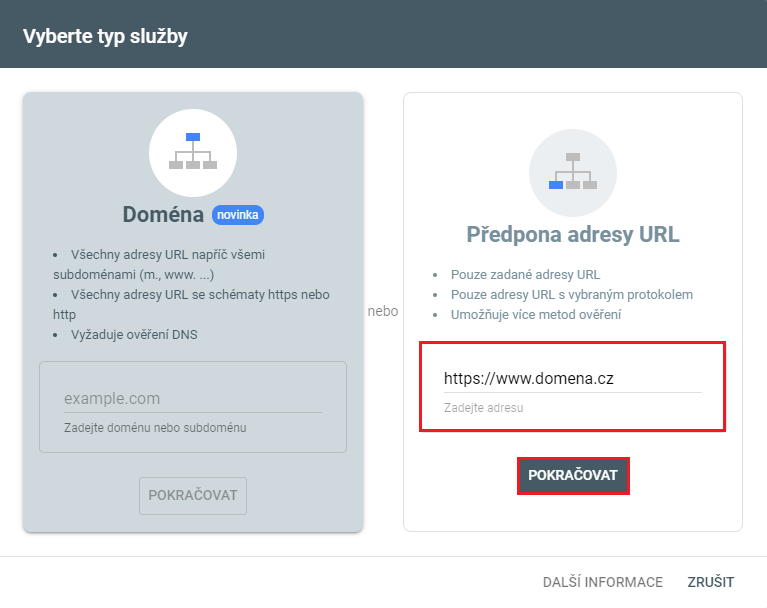Click the URL field containing https://www.domena.cz
This screenshot has width=767, height=608.
[572, 379]
